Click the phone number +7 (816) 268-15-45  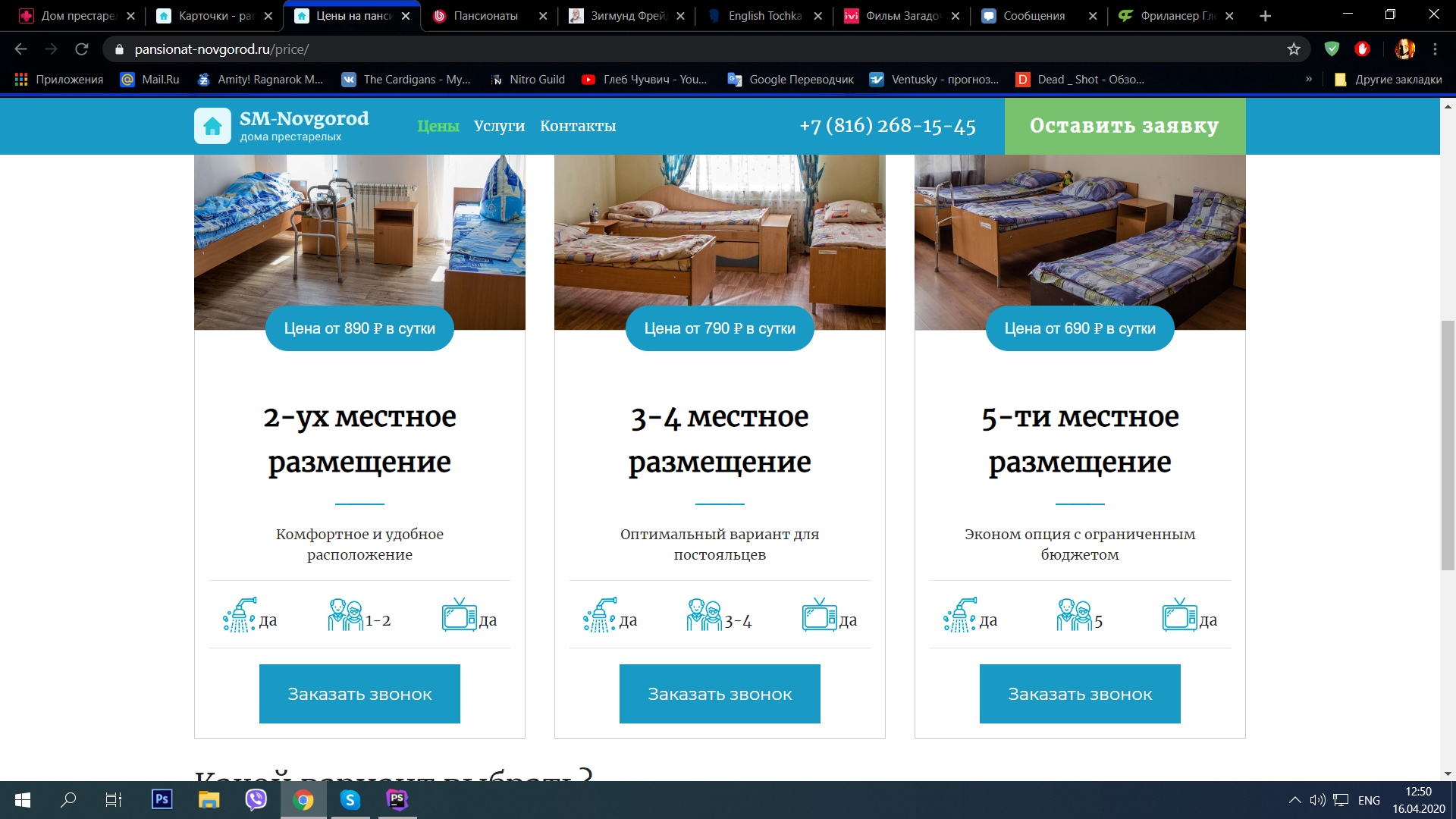coord(887,126)
